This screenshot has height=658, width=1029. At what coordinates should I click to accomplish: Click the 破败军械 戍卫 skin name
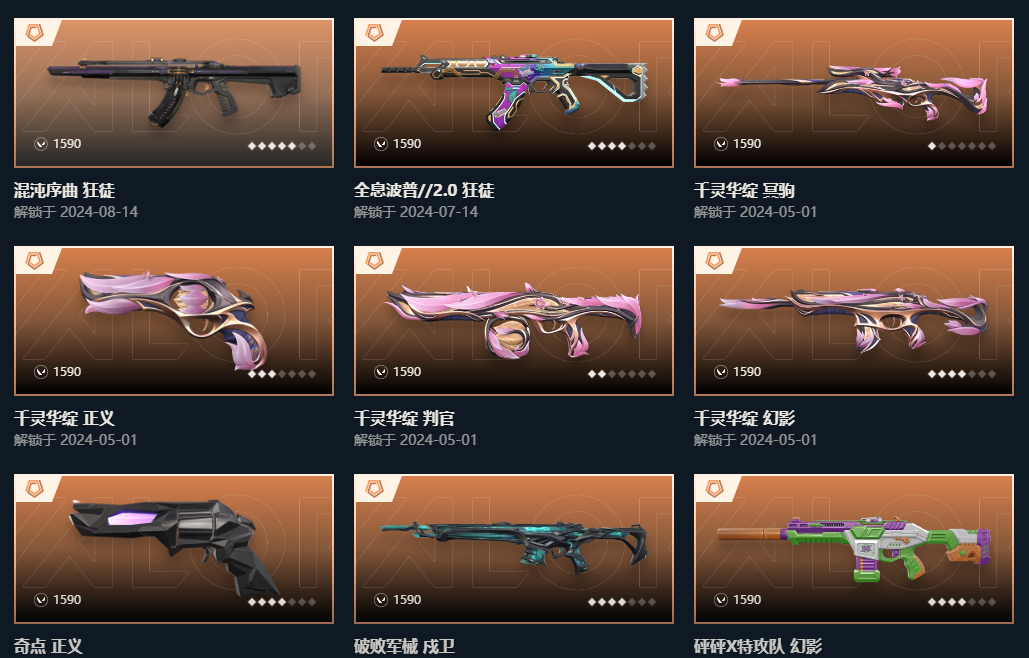click(x=404, y=646)
